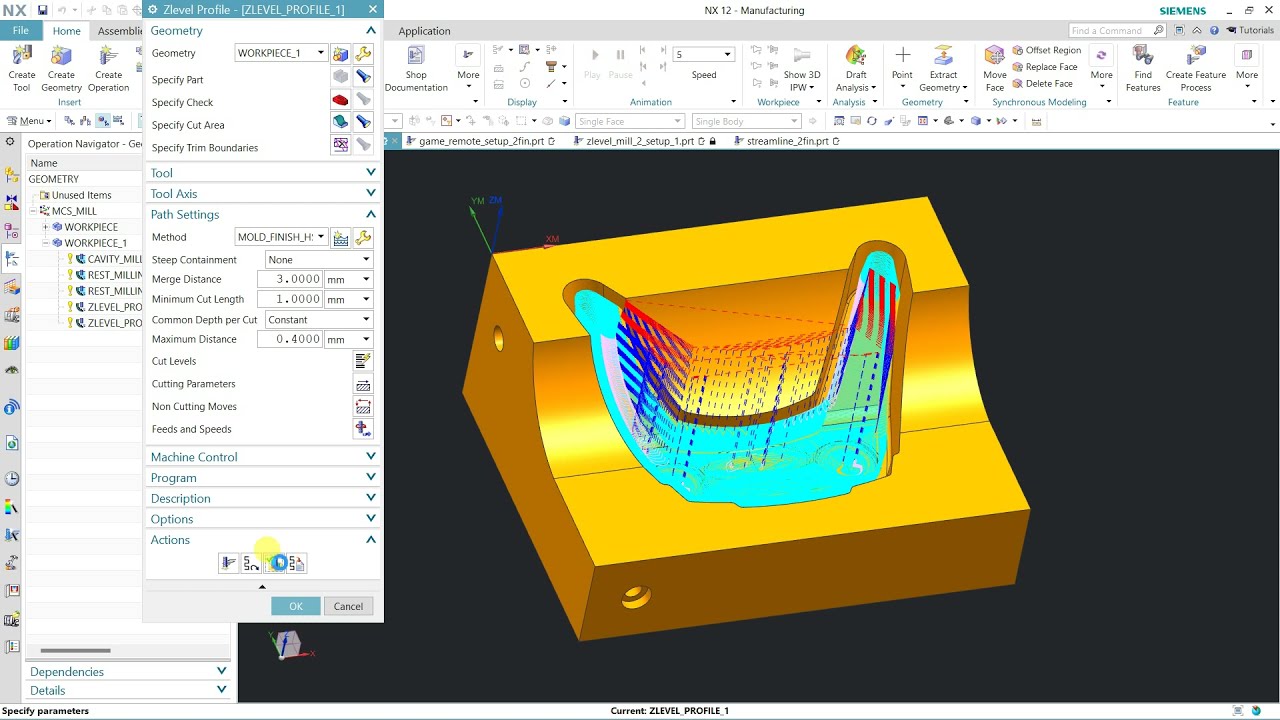Click the Replace Face command
The width and height of the screenshot is (1280, 720).
click(x=1044, y=67)
